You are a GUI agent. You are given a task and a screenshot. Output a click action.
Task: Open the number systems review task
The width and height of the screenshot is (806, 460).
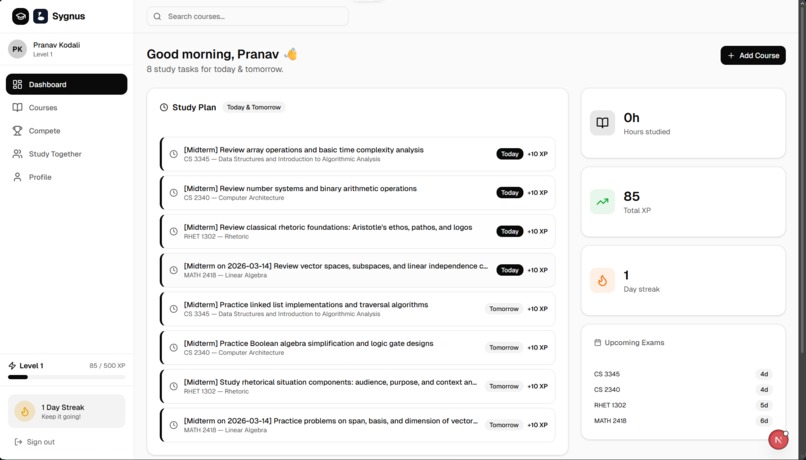point(358,193)
